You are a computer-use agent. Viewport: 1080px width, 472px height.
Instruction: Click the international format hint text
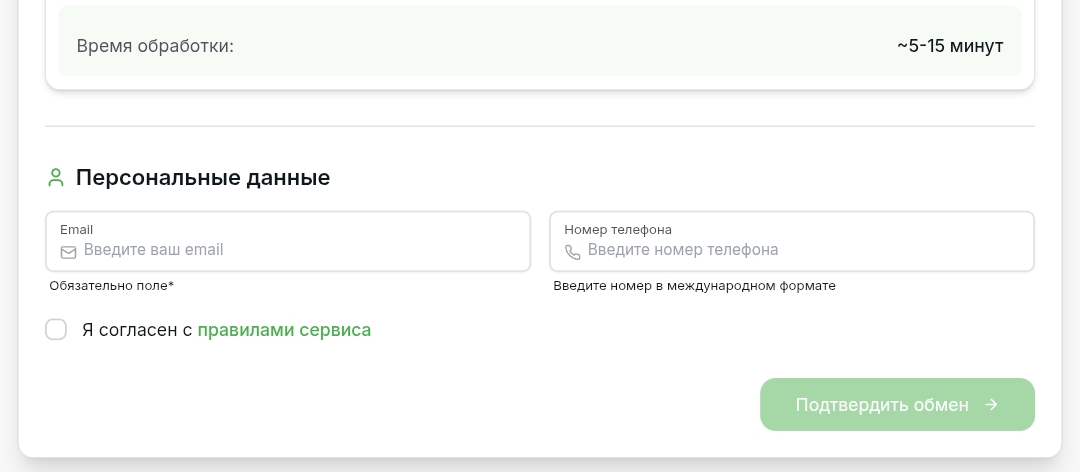click(695, 286)
